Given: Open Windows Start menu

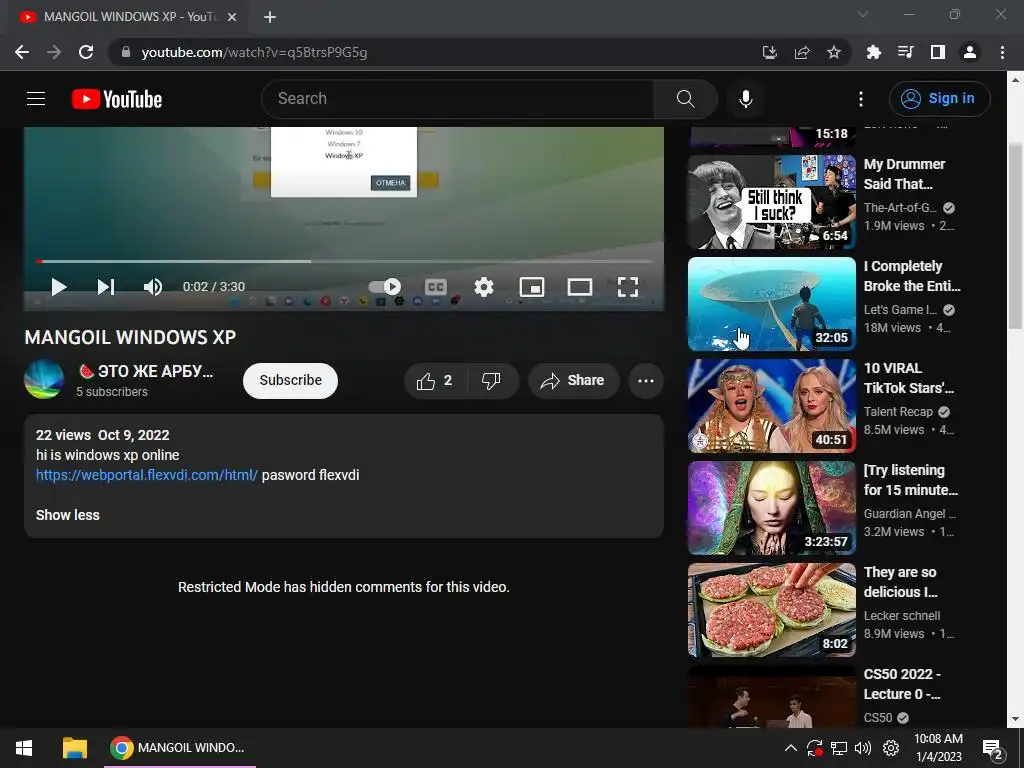Looking at the screenshot, I should tap(24, 748).
